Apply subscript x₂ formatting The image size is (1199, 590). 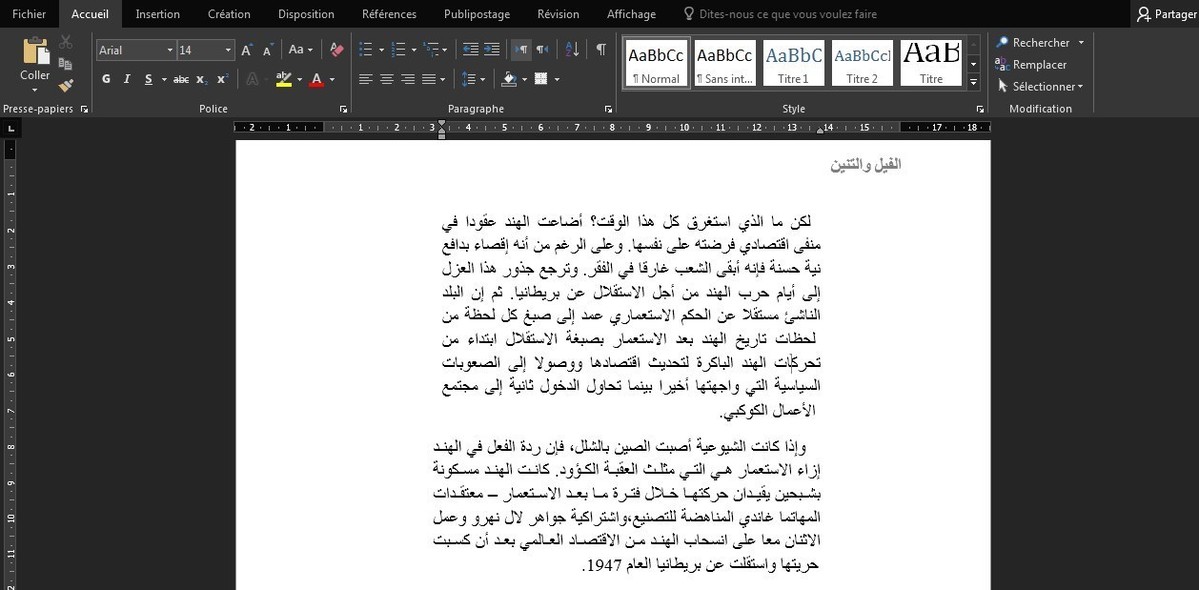201,79
